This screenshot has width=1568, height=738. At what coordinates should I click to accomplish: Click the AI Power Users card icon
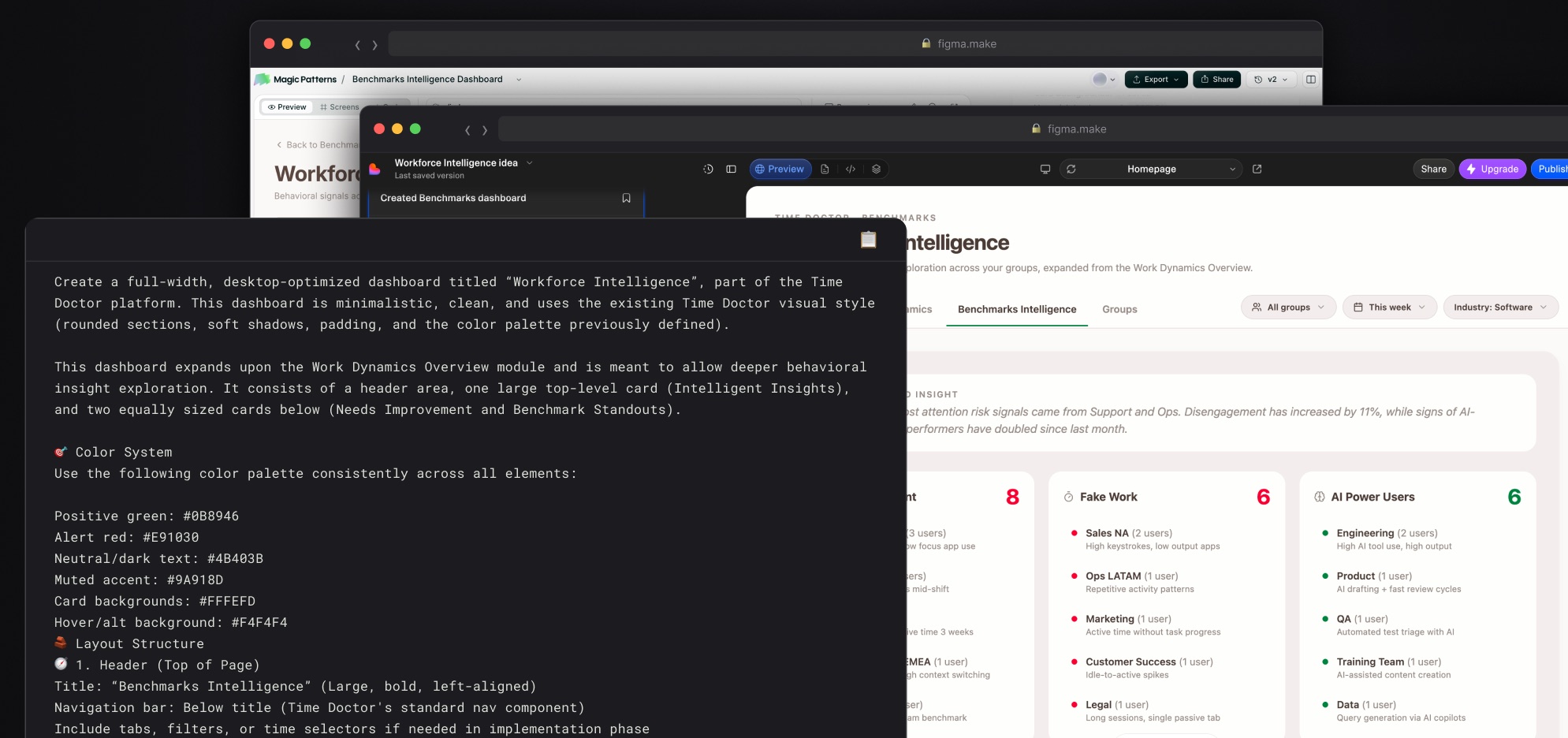[1320, 497]
